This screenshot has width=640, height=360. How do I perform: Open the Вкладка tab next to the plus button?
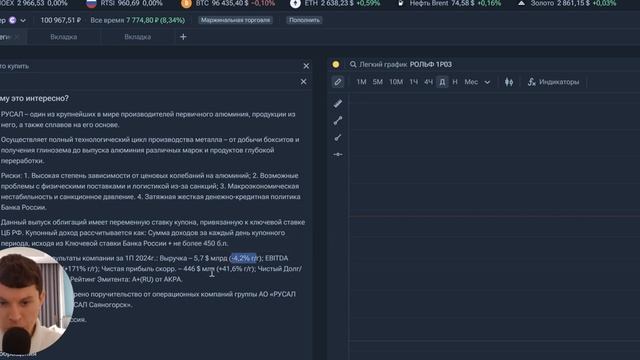point(138,37)
